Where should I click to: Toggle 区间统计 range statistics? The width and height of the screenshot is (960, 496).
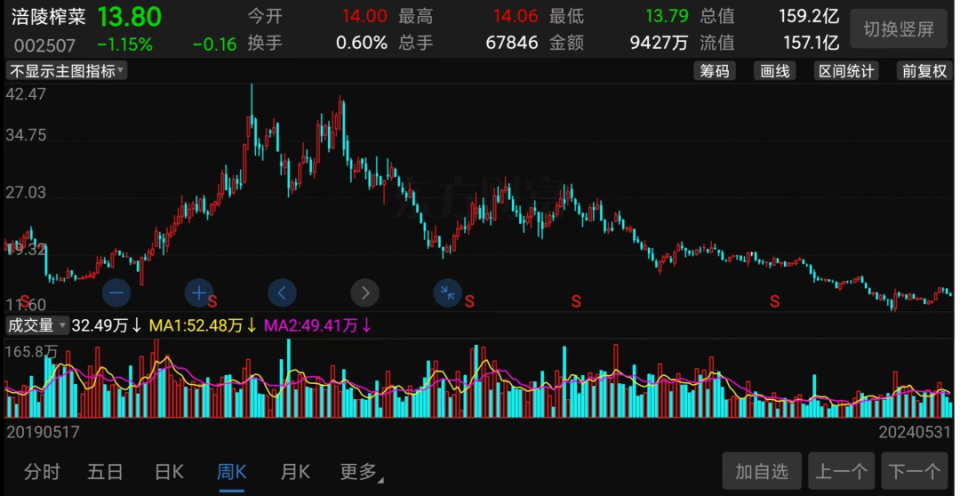click(x=846, y=71)
